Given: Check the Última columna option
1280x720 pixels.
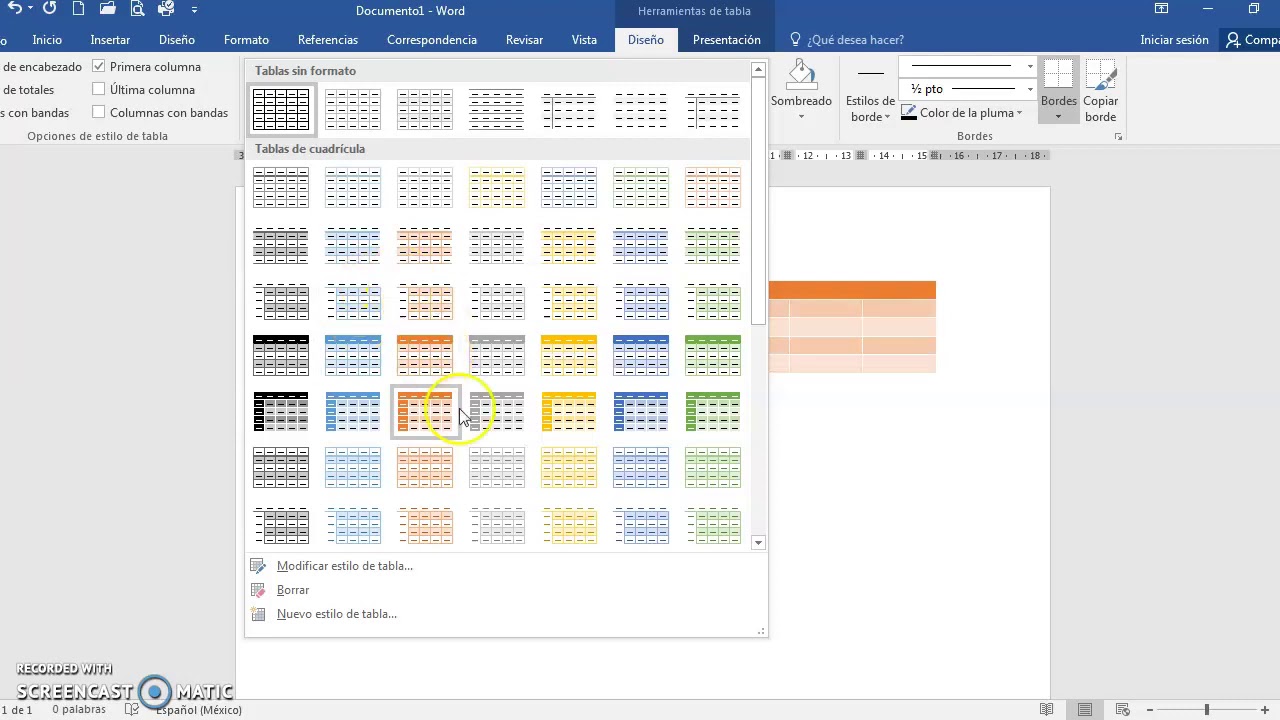Looking at the screenshot, I should pyautogui.click(x=99, y=89).
